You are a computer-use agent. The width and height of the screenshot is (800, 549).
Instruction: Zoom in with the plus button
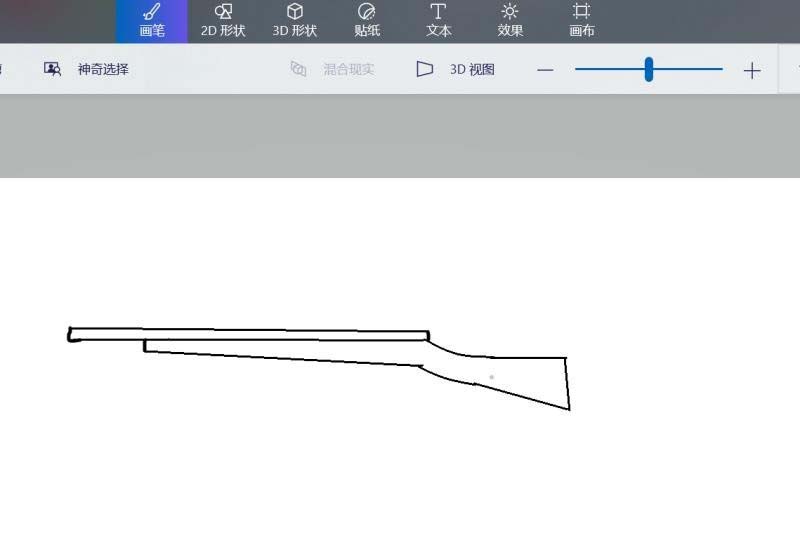[x=752, y=70]
